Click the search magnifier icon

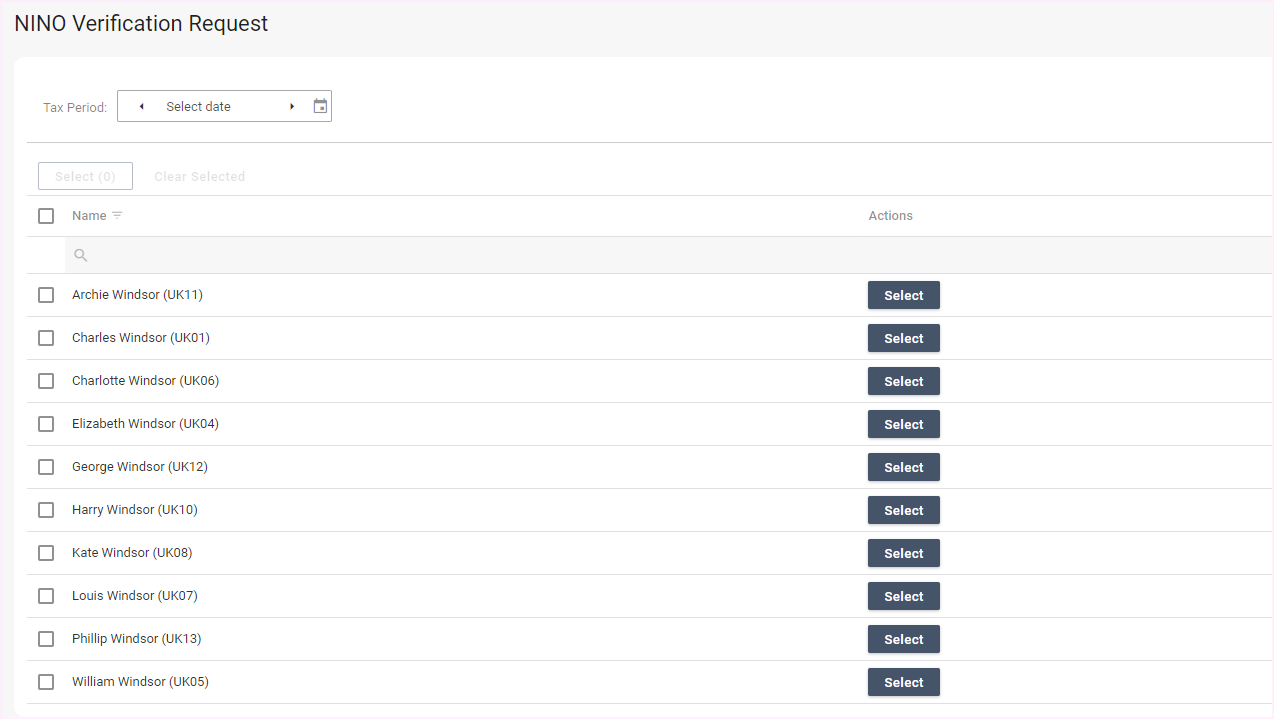click(81, 256)
